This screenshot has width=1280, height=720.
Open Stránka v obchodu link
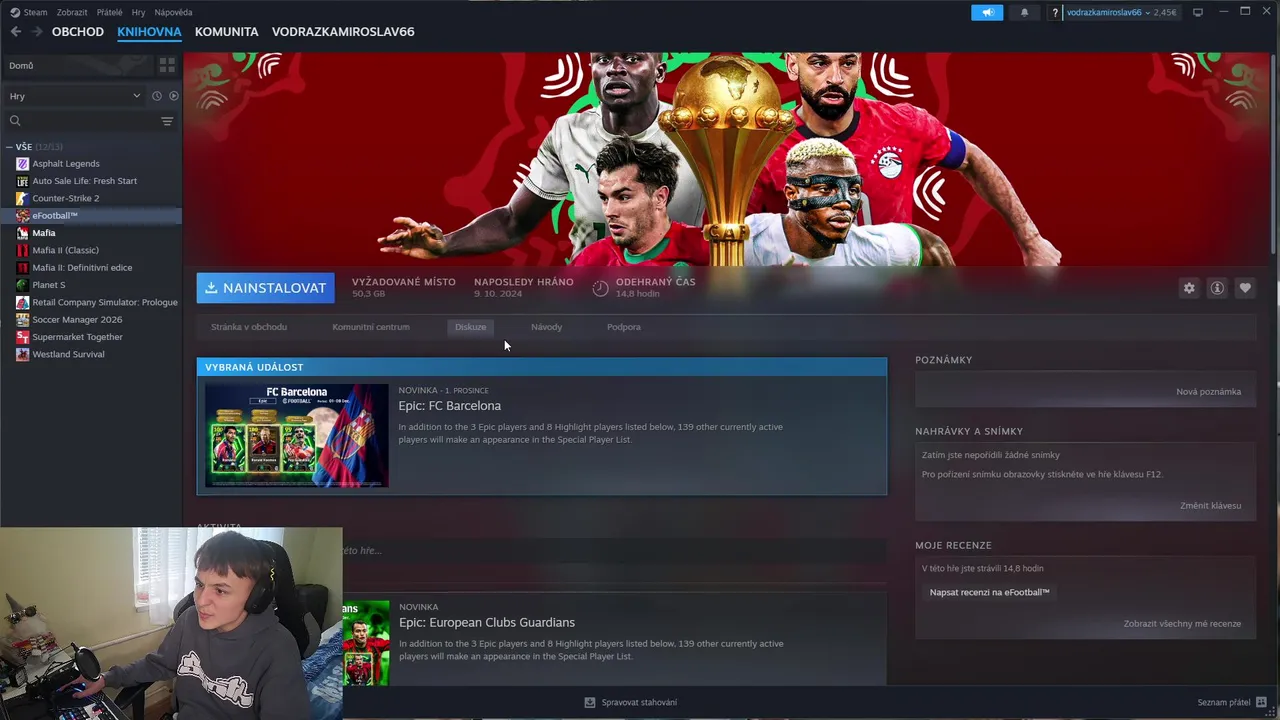pos(249,327)
